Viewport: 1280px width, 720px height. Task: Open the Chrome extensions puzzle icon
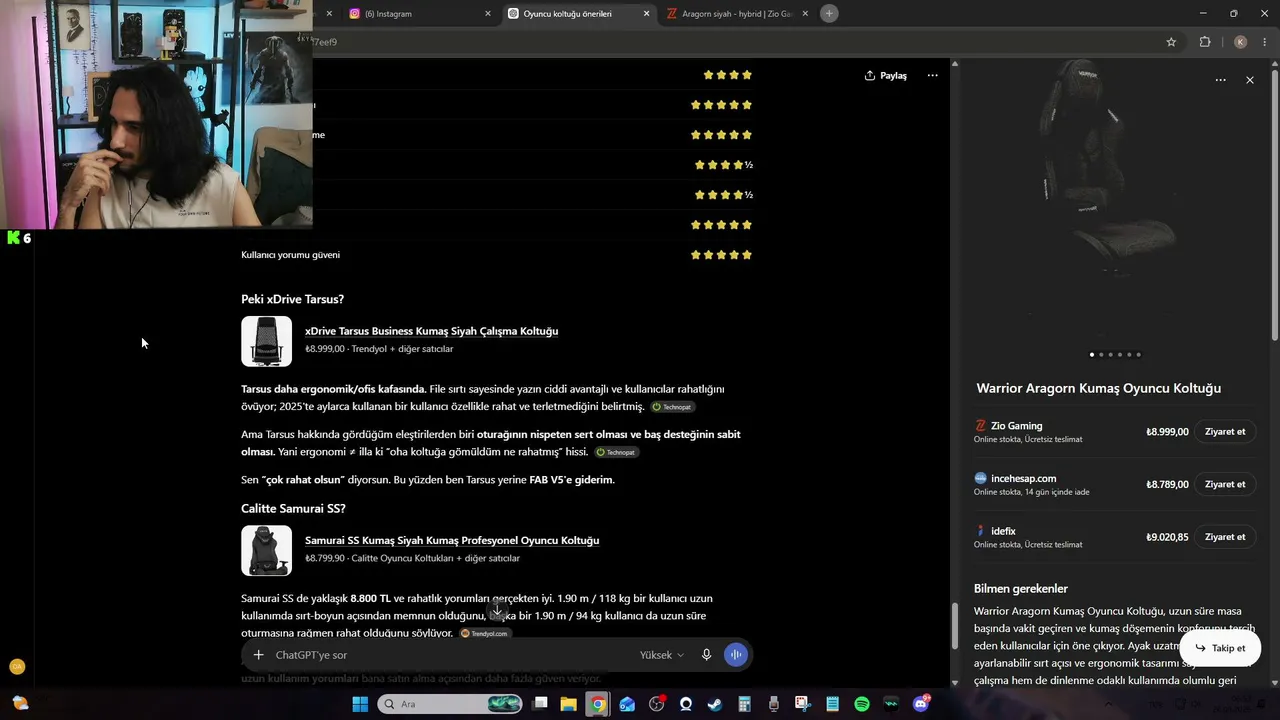[1205, 42]
